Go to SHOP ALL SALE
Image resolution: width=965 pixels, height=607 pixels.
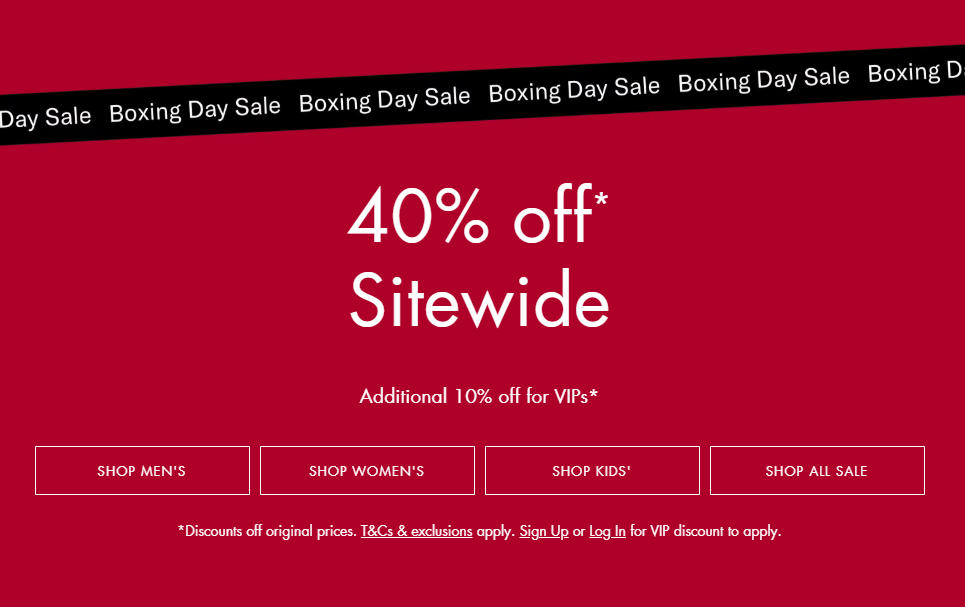pos(817,471)
